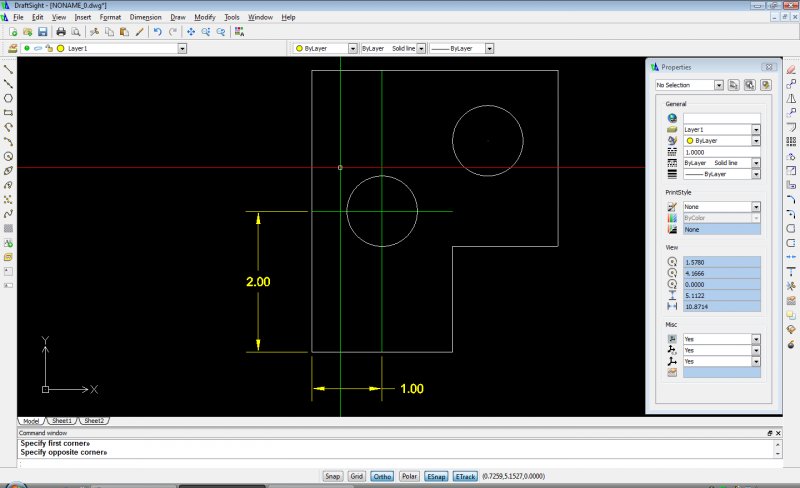
Task: Open the Layers Manager icon
Action: pos(13,48)
